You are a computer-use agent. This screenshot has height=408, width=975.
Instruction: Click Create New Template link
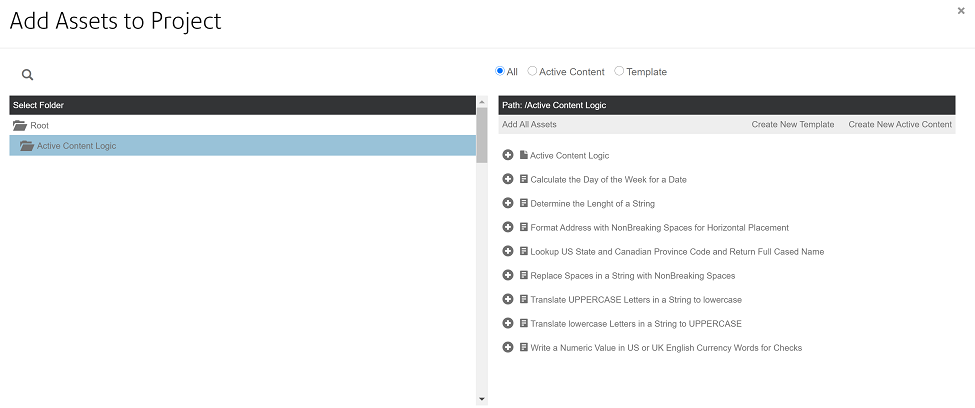(x=793, y=124)
